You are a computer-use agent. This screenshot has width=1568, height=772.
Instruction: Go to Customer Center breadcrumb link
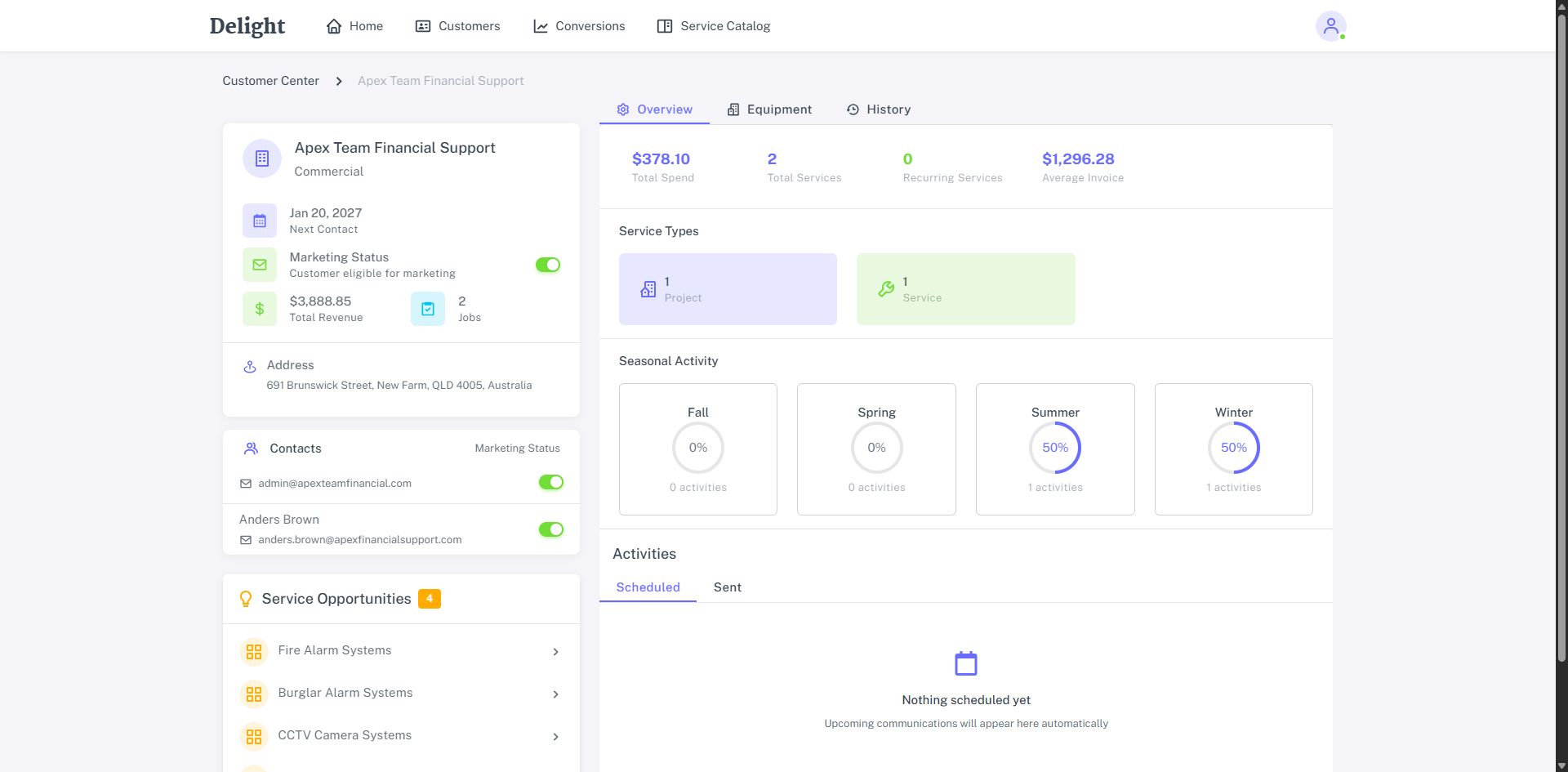(270, 81)
